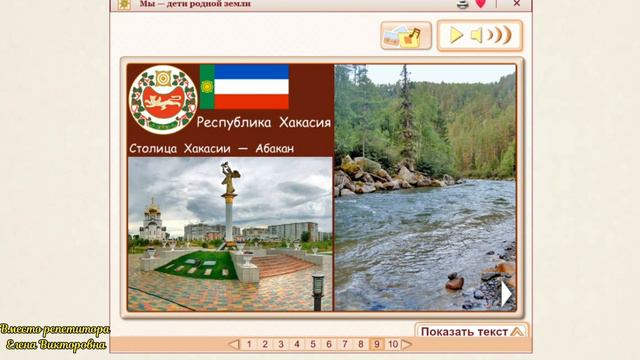Go to next page arrow
Viewport: 640px width, 360px height.
pyautogui.click(x=407, y=344)
